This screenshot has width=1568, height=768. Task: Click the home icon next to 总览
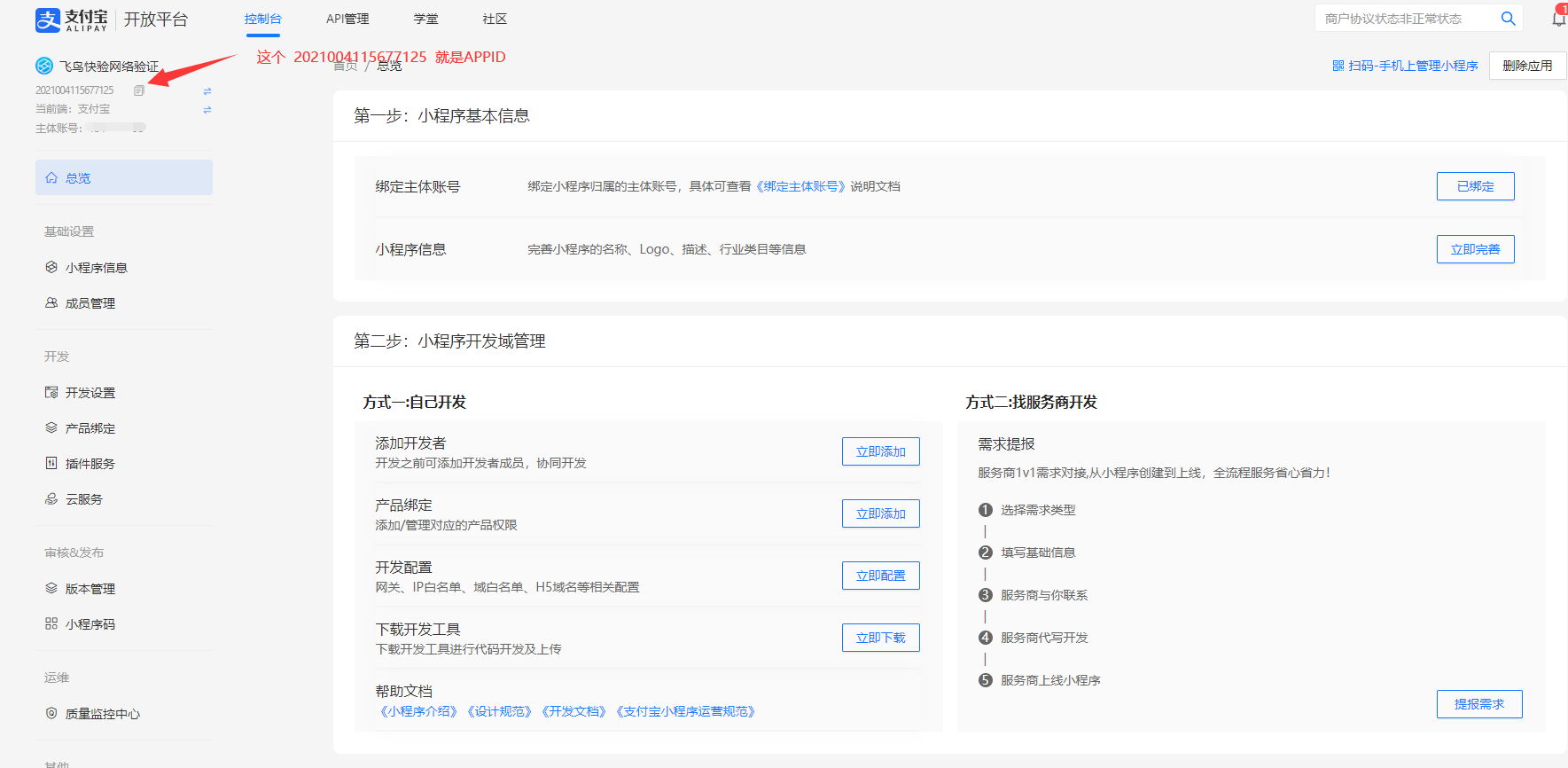[x=51, y=177]
